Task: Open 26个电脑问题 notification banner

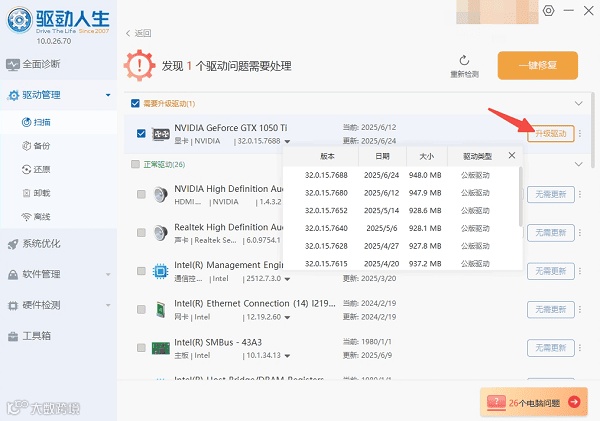Action: click(534, 402)
